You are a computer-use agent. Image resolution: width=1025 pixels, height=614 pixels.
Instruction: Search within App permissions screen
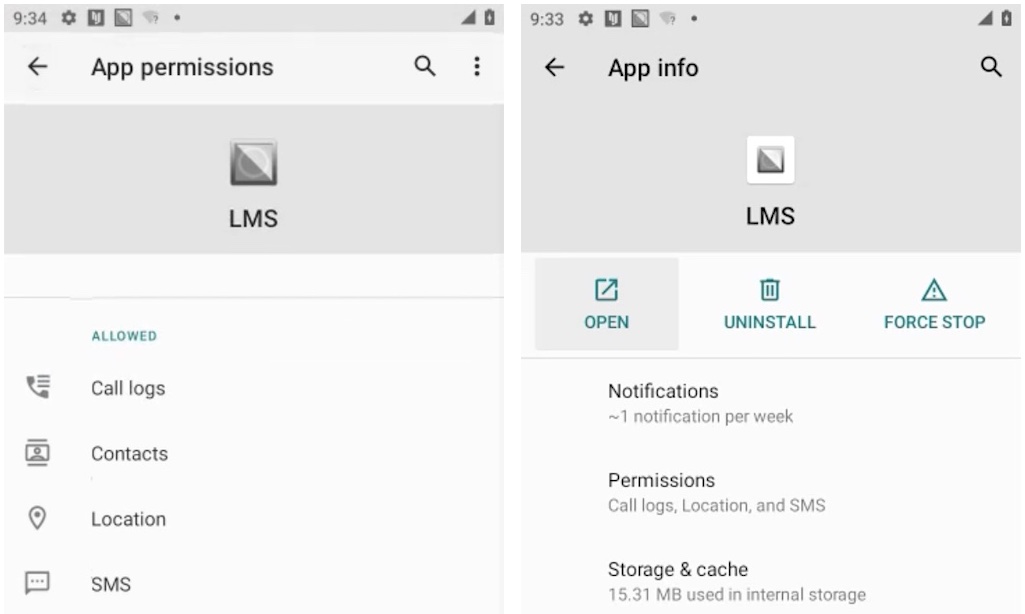click(425, 67)
